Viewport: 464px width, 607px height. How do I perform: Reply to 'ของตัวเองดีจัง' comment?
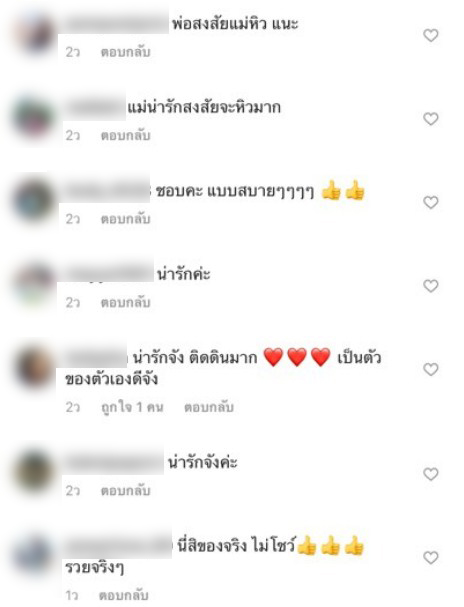point(209,407)
